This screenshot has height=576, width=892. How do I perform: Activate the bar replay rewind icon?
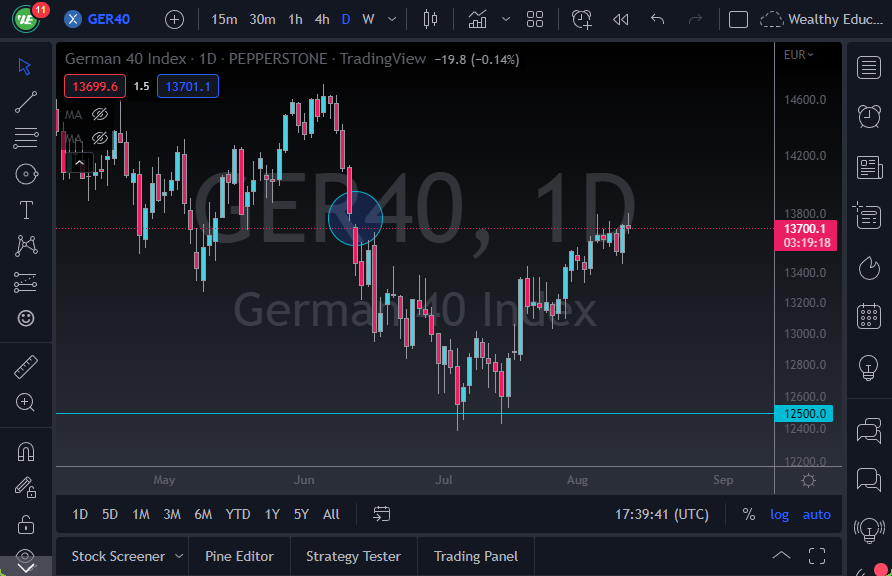click(621, 18)
